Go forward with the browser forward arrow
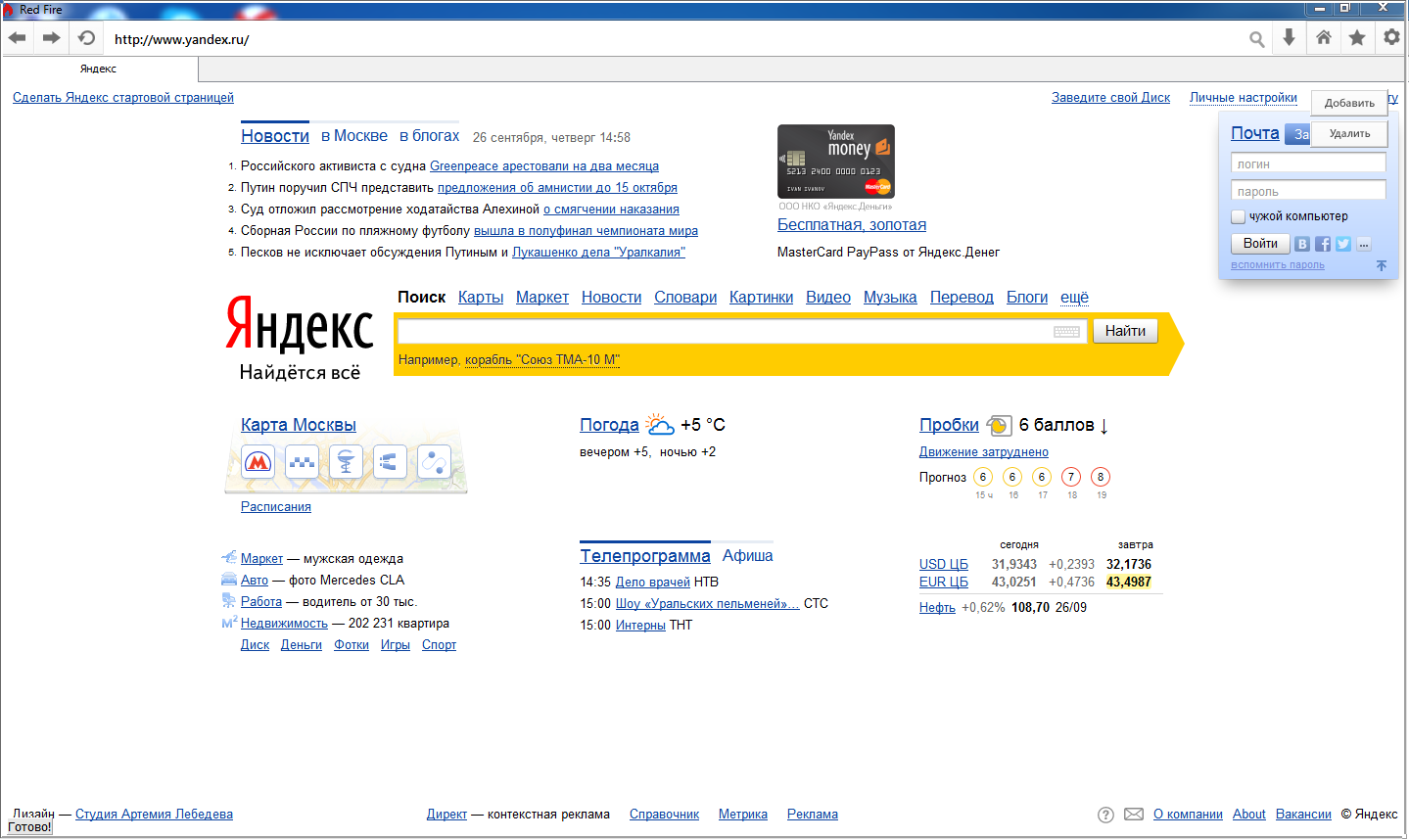This screenshot has height=840, width=1409. tap(51, 38)
